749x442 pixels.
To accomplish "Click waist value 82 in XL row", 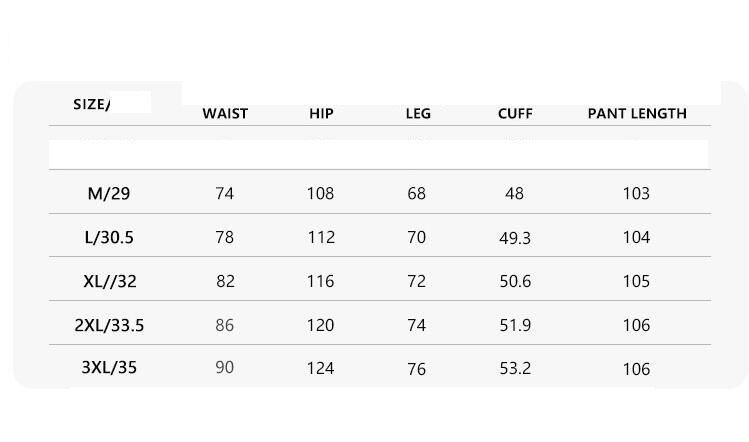I will click(225, 281).
